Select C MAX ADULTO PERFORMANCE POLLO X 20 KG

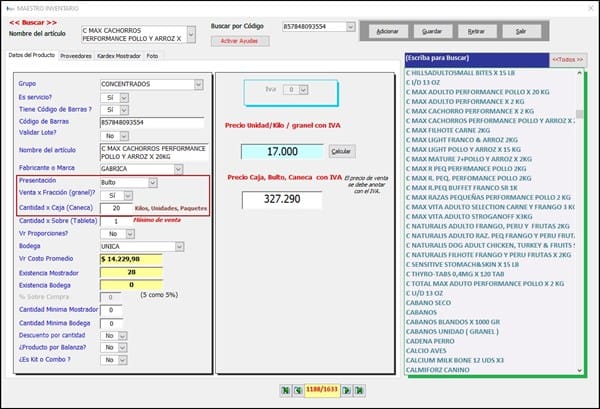[x=478, y=92]
